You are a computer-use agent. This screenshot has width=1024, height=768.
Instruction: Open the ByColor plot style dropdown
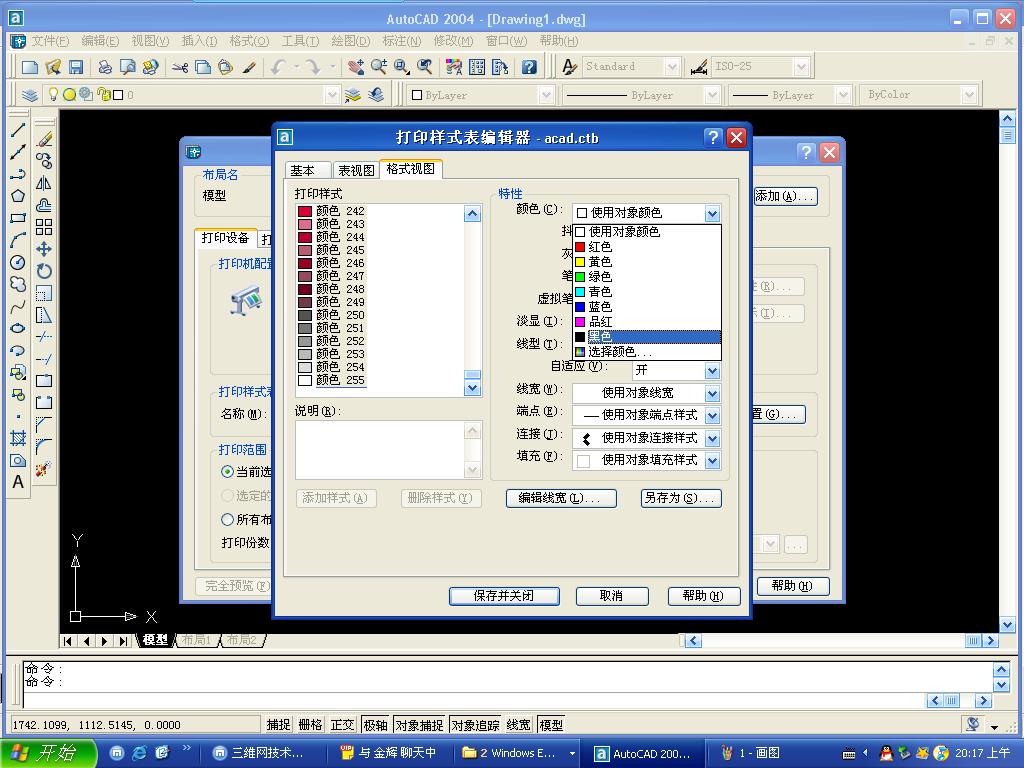(x=969, y=95)
